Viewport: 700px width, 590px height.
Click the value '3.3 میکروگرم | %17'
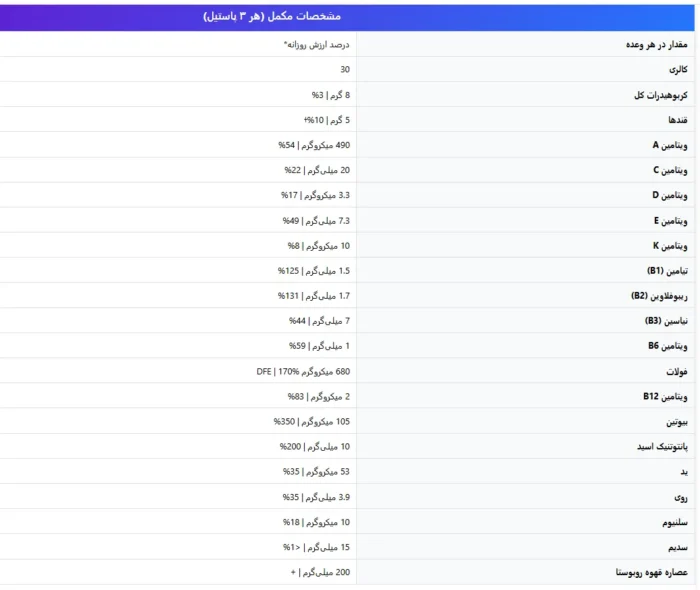point(316,195)
